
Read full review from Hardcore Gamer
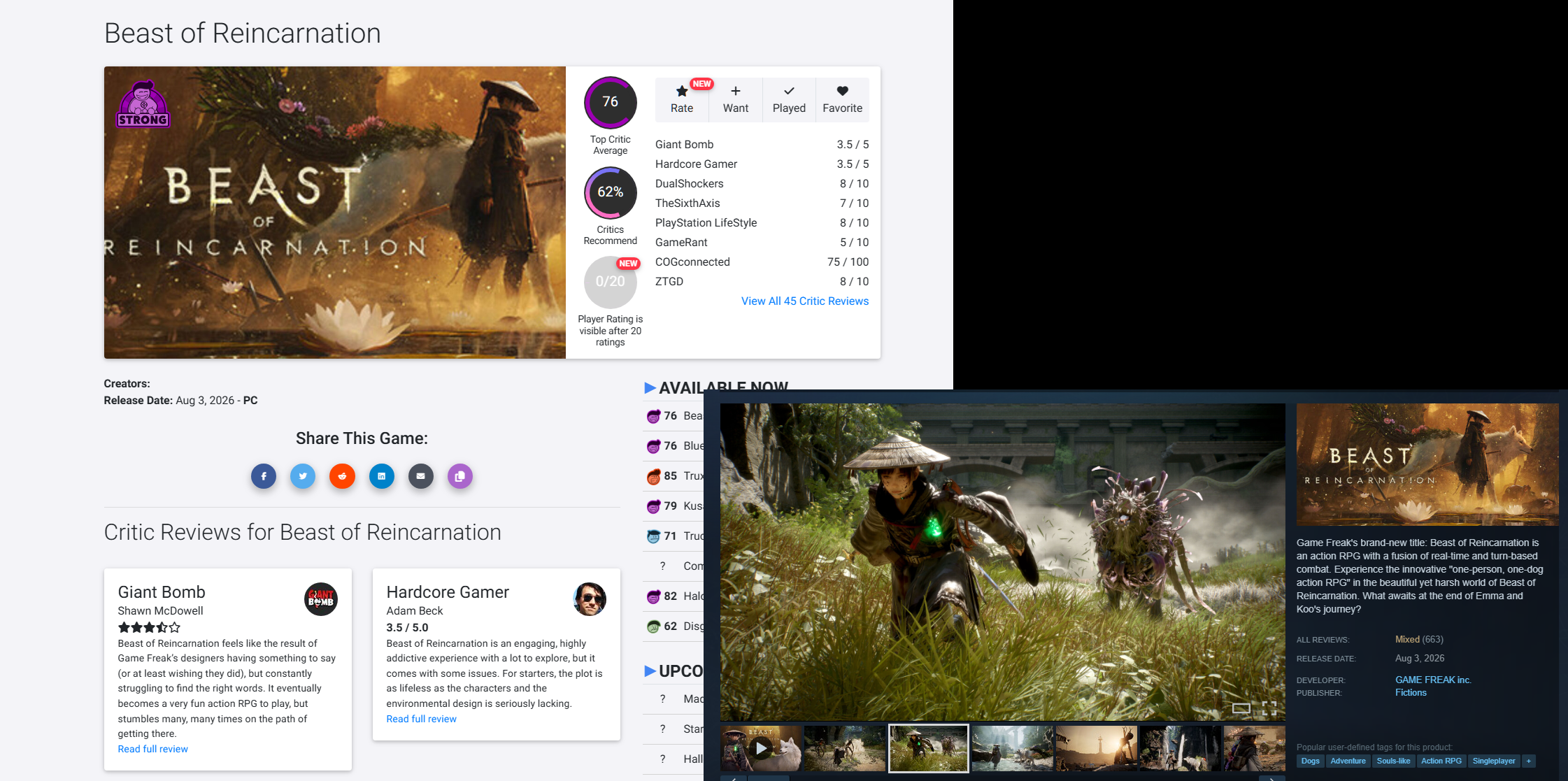click(x=421, y=719)
